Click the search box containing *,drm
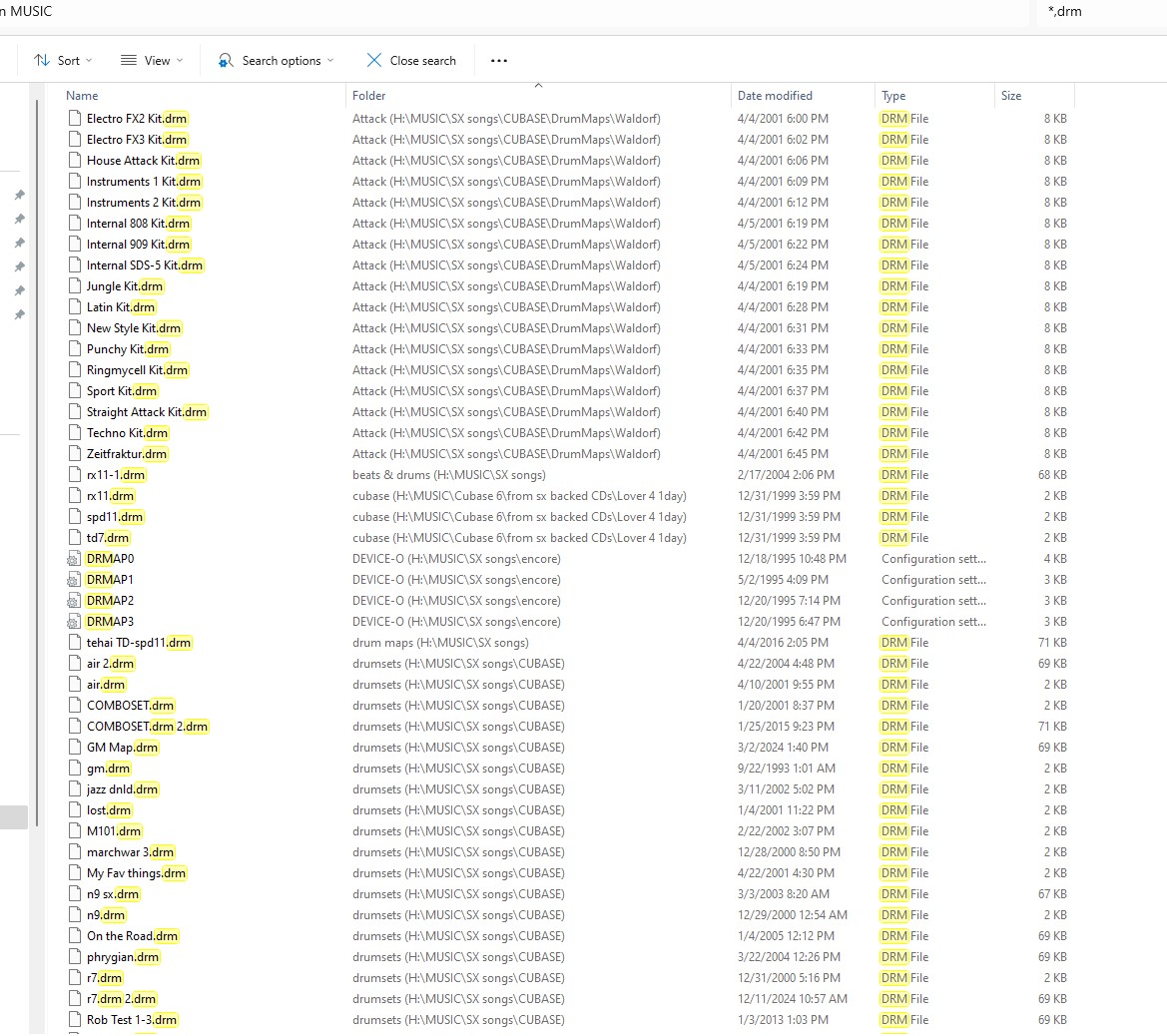Image resolution: width=1167 pixels, height=1036 pixels. coord(1101,11)
